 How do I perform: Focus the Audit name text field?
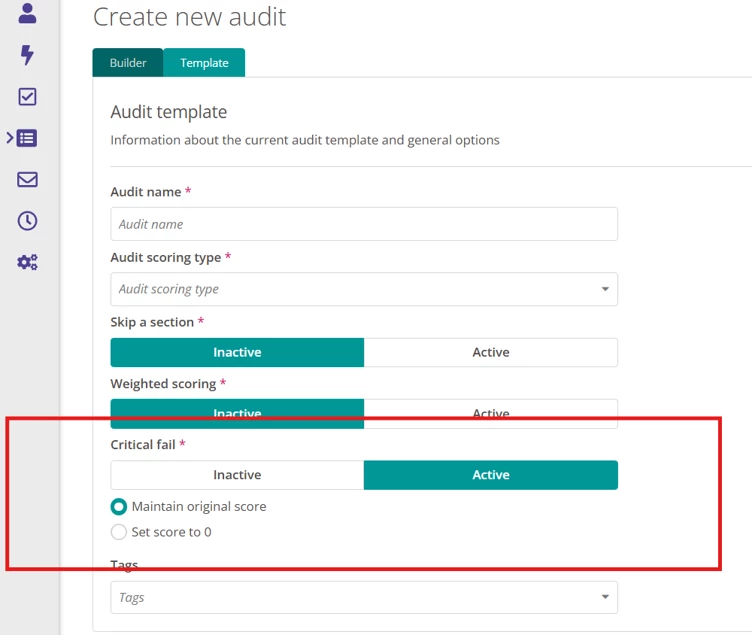(364, 224)
